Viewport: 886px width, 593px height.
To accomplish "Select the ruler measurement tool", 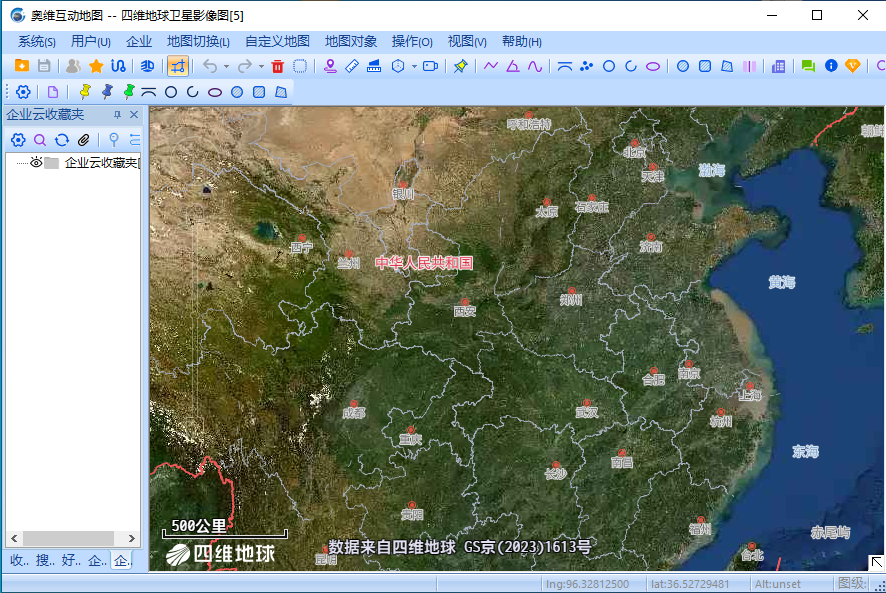I will coord(351,66).
